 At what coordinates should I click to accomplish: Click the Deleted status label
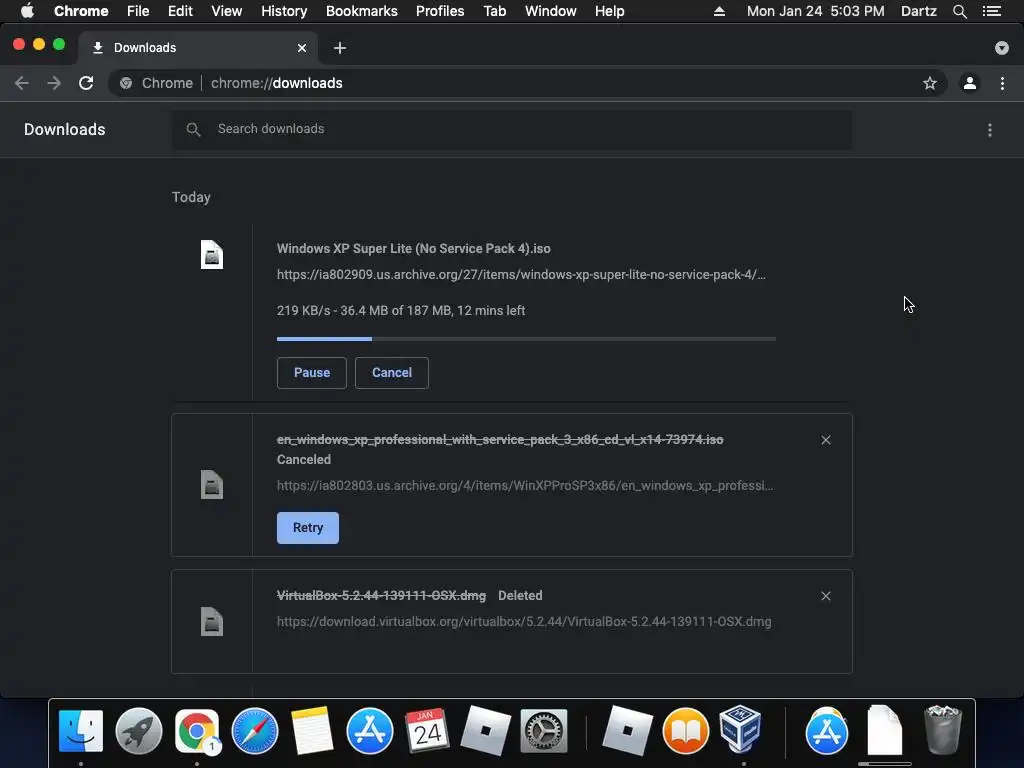(x=520, y=596)
